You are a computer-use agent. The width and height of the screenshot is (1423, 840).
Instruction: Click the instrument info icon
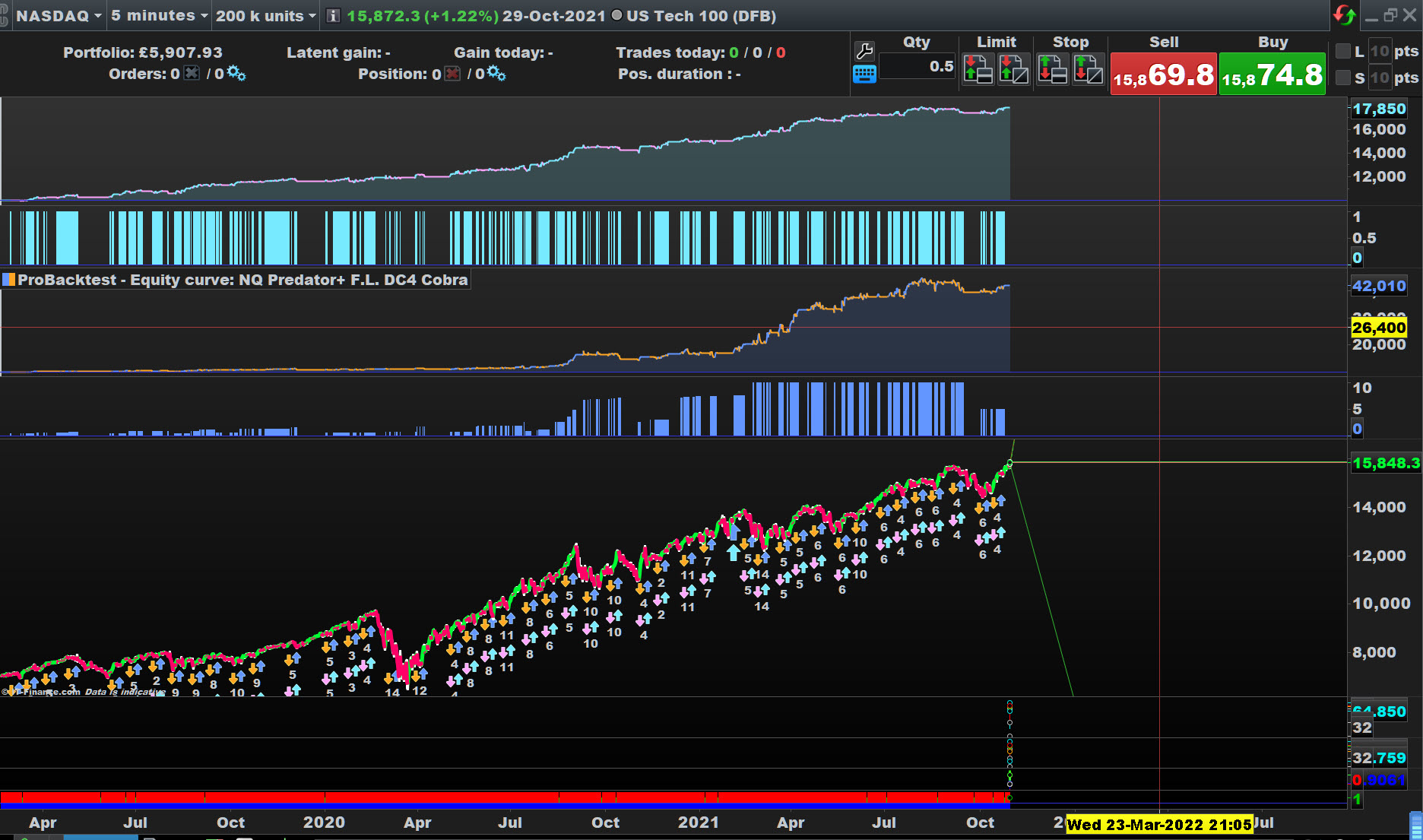(x=333, y=16)
